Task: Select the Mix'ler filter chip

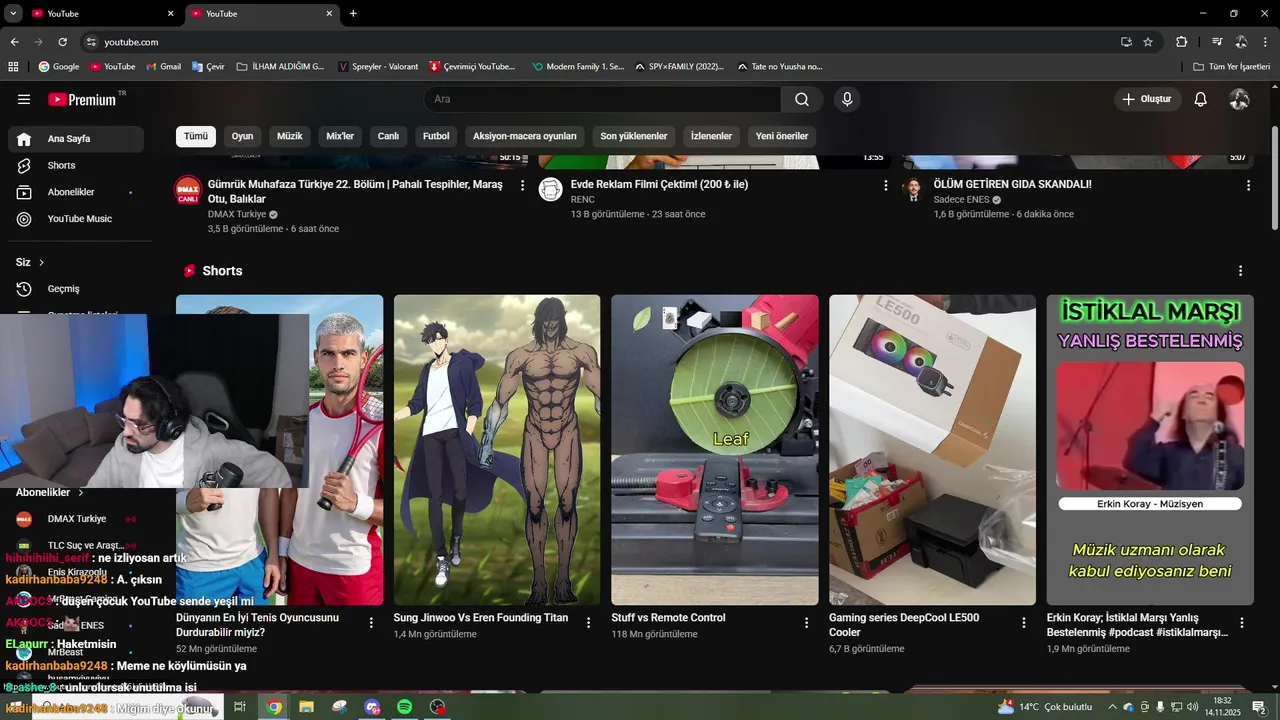Action: click(x=340, y=136)
